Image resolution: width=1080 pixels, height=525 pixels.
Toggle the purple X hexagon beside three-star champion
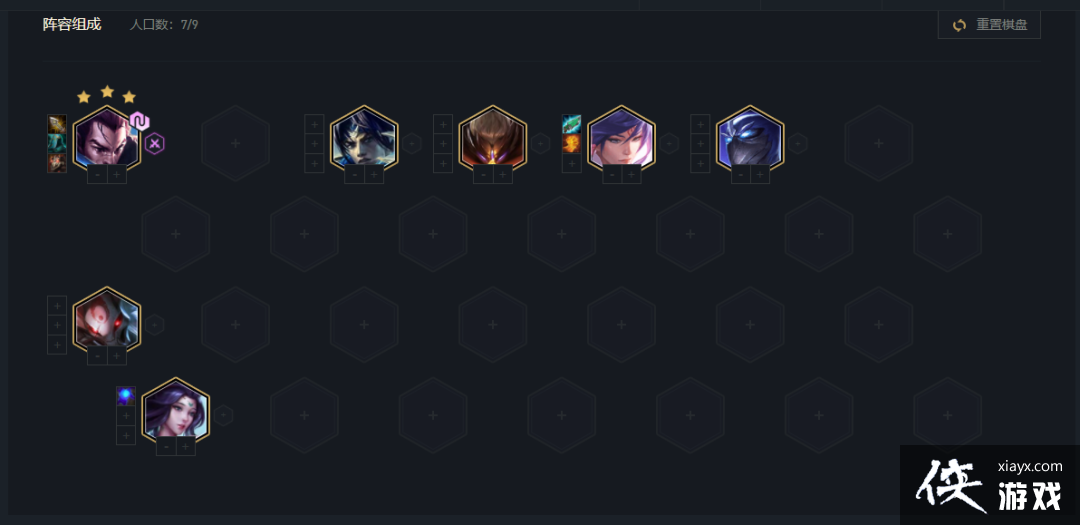click(x=155, y=143)
